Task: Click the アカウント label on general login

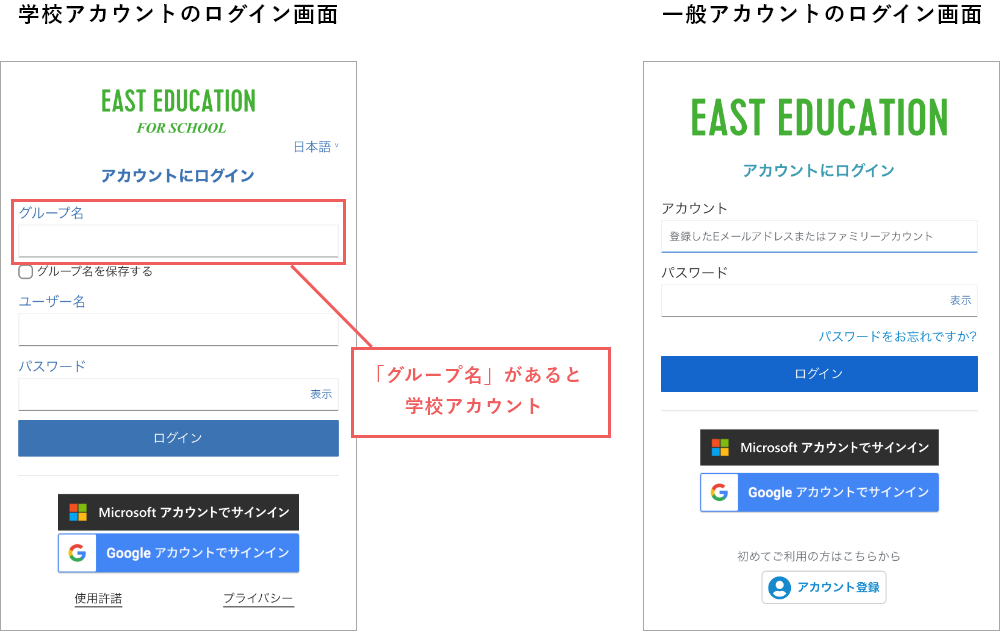Action: [695, 209]
